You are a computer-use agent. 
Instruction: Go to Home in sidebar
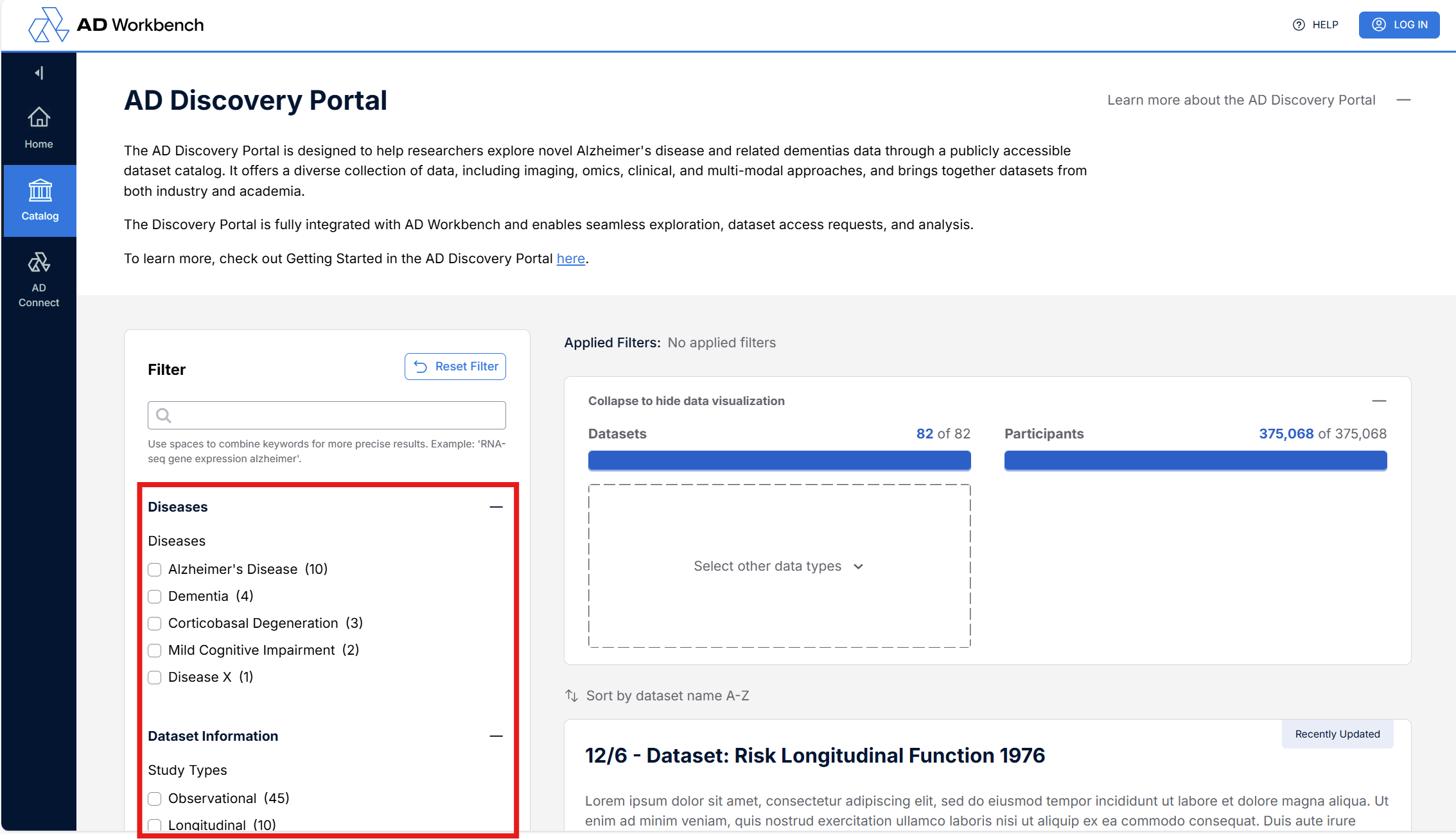click(x=39, y=128)
